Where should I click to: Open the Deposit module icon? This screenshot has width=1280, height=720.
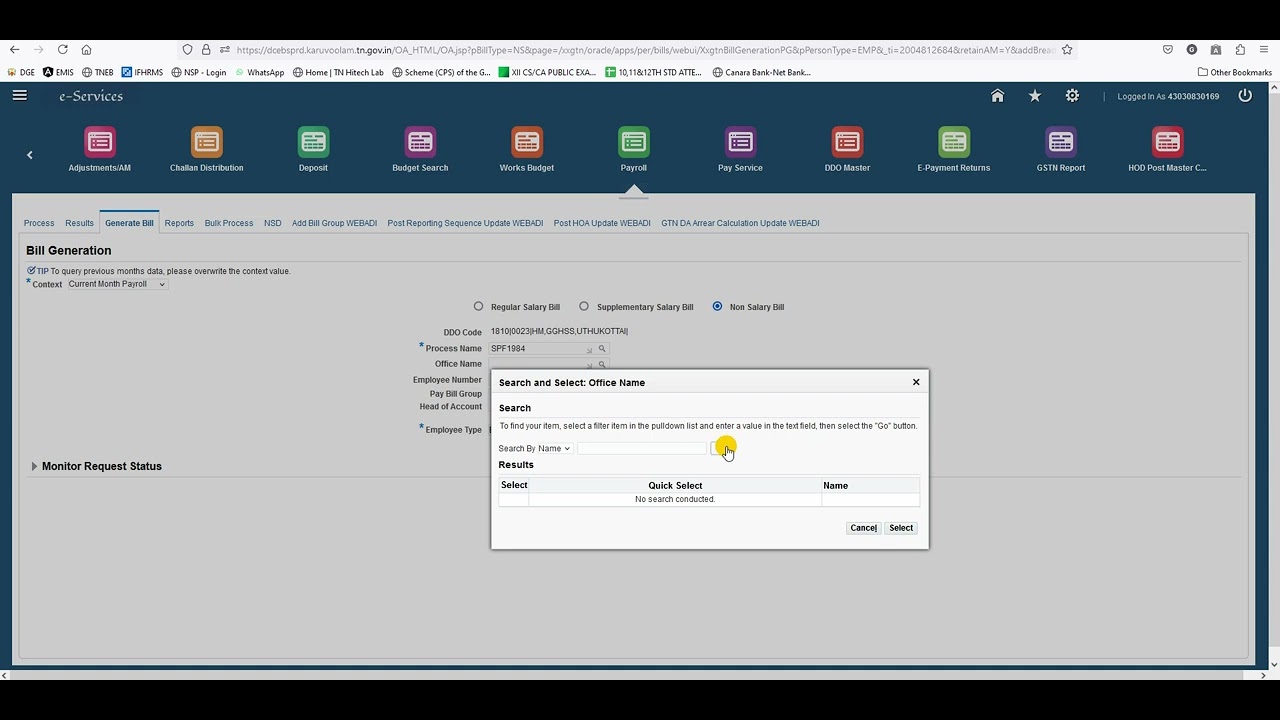click(313, 142)
